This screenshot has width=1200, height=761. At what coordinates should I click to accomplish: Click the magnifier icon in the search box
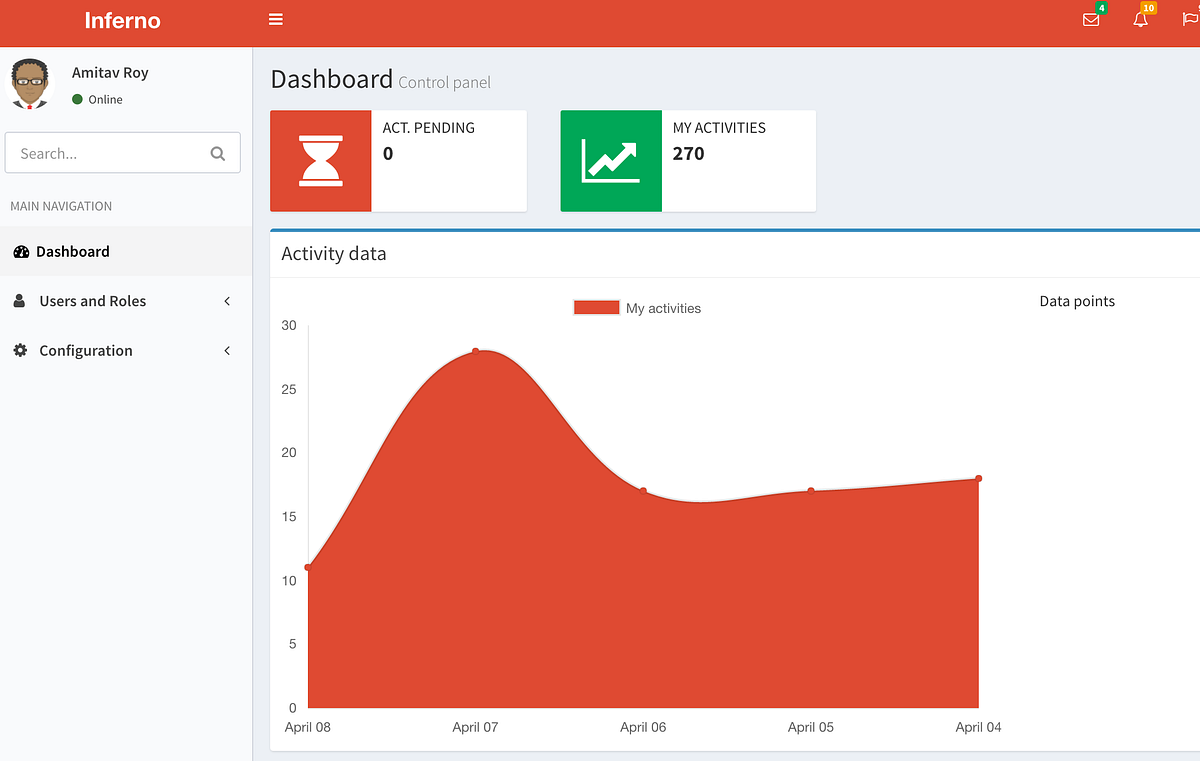coord(217,153)
